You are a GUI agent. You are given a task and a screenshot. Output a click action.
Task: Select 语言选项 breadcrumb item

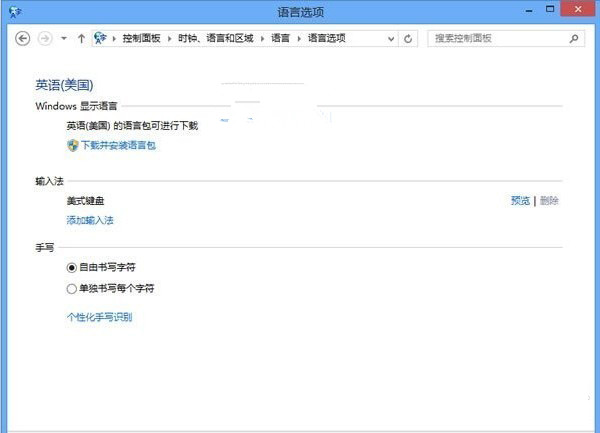[326, 38]
